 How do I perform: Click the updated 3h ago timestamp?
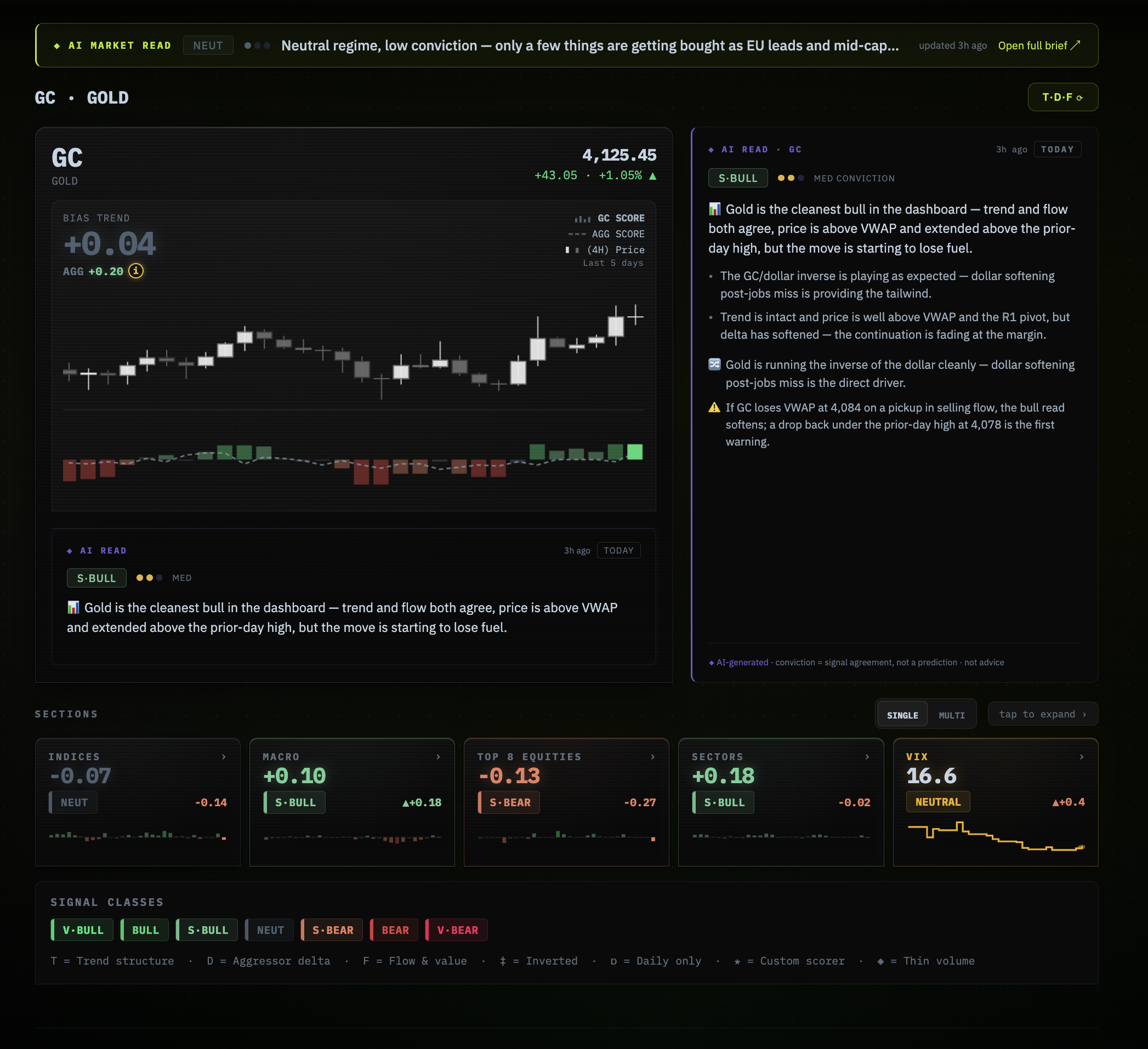953,45
